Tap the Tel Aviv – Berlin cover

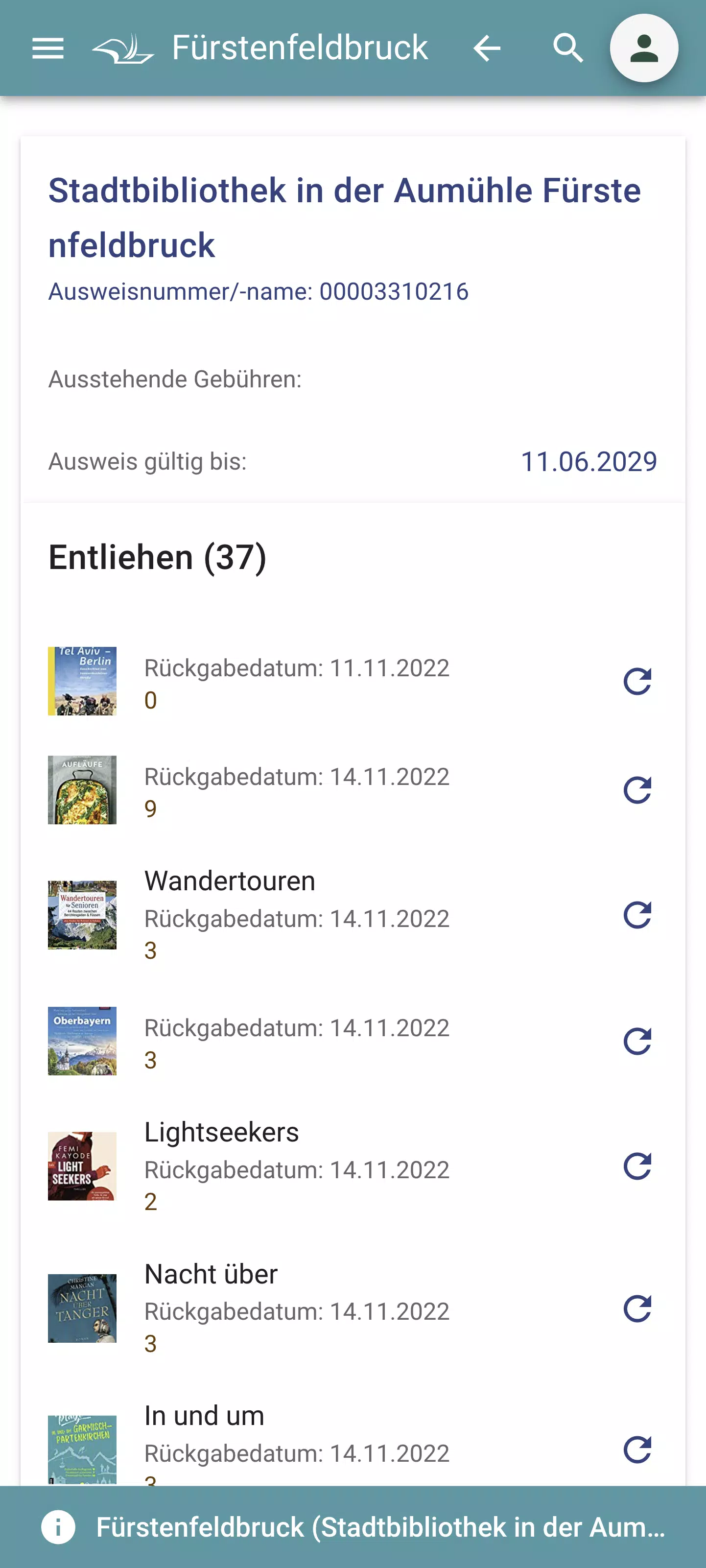(82, 681)
